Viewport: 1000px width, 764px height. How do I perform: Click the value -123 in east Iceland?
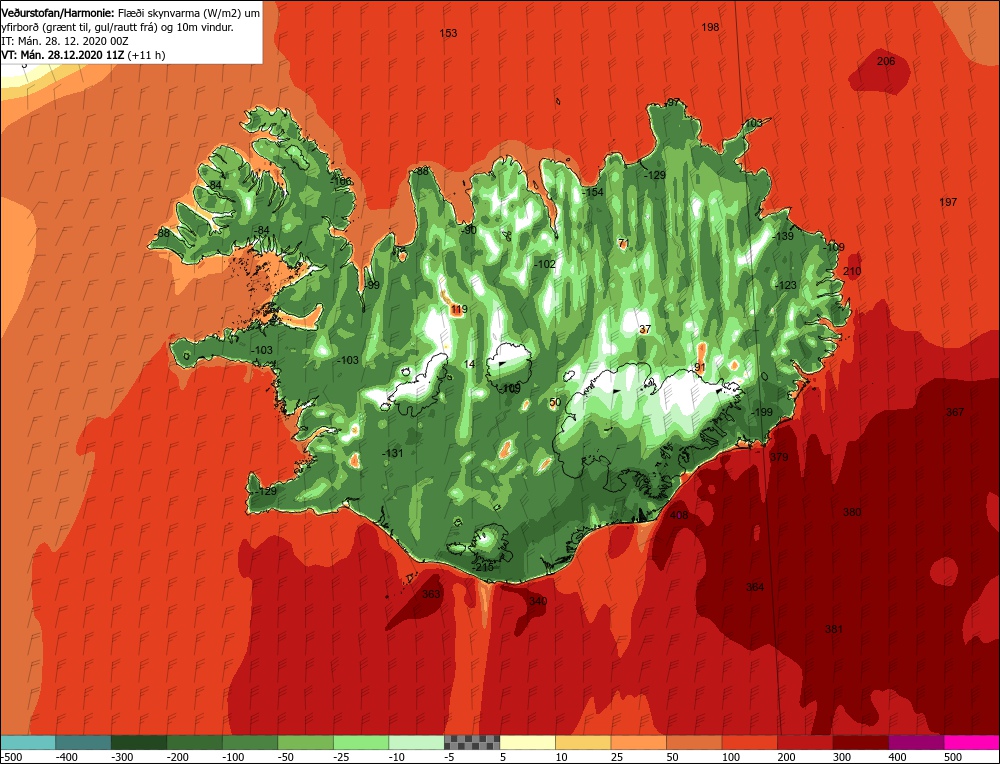786,286
